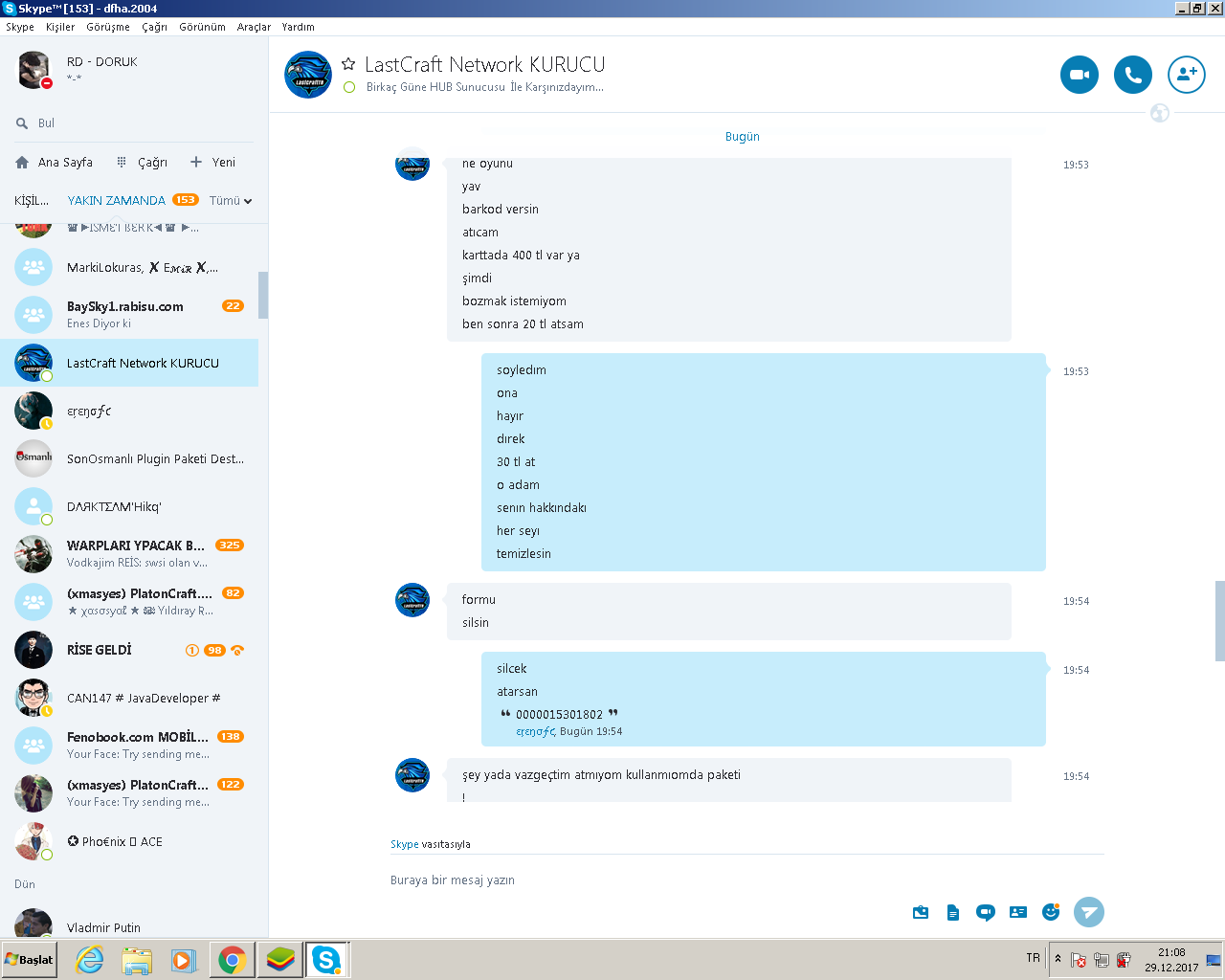
Task: Start a video call with LastCraft Network KURUCU
Action: tap(1080, 75)
